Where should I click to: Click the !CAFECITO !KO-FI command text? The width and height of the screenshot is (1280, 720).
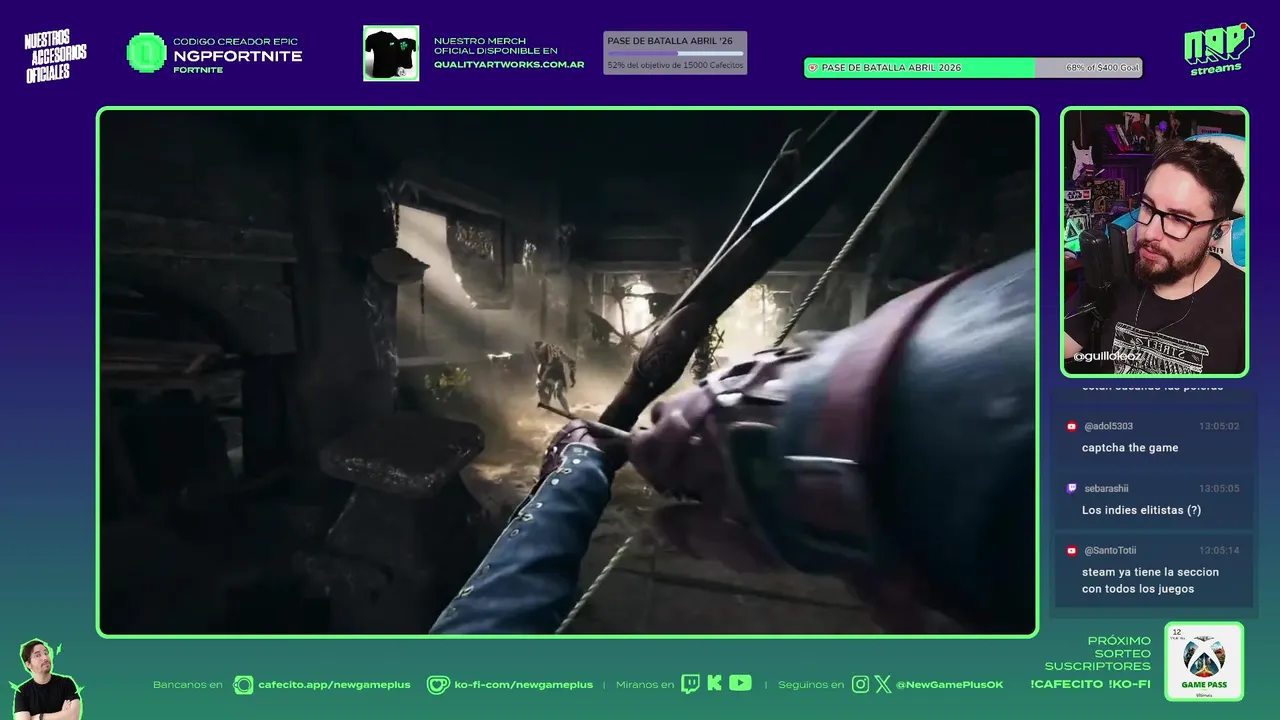(1090, 685)
